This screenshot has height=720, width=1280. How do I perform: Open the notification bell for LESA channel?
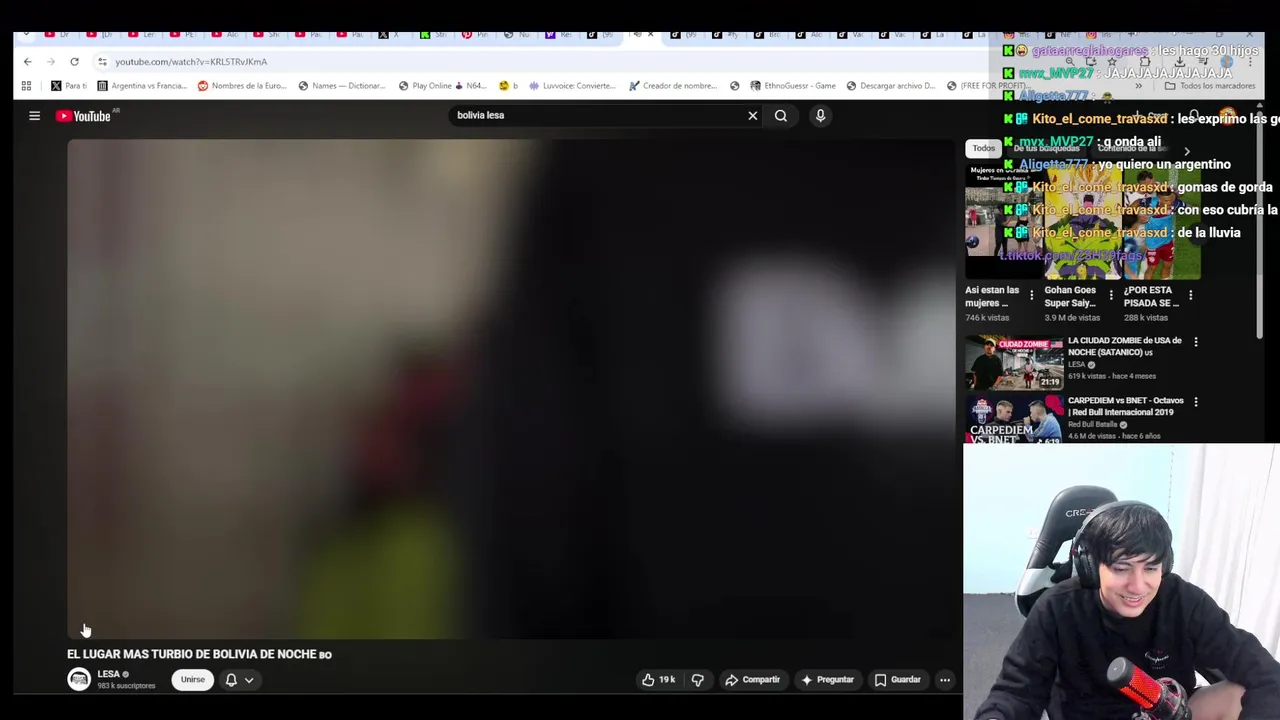pyautogui.click(x=231, y=680)
